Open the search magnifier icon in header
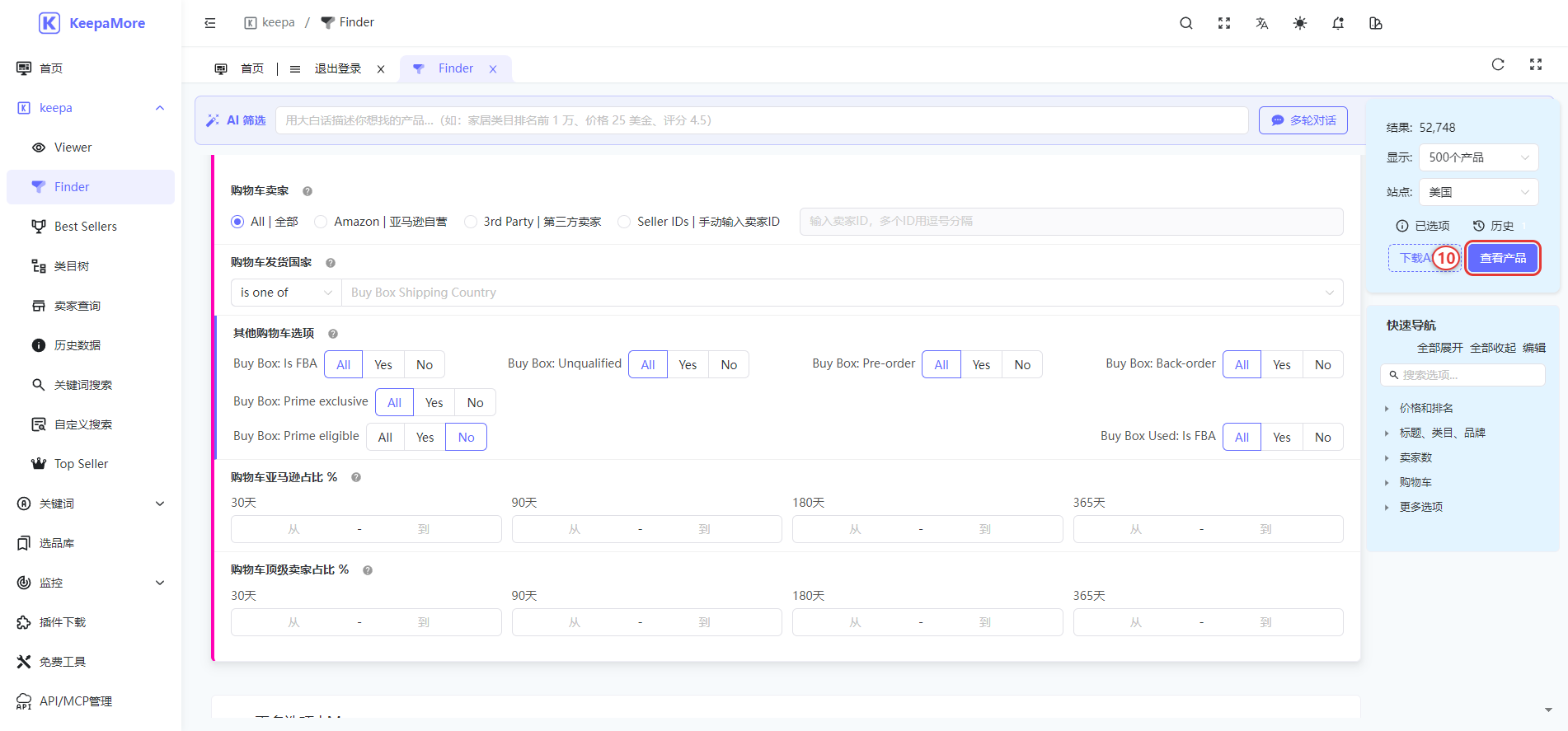This screenshot has width=1568, height=731. tap(1186, 23)
